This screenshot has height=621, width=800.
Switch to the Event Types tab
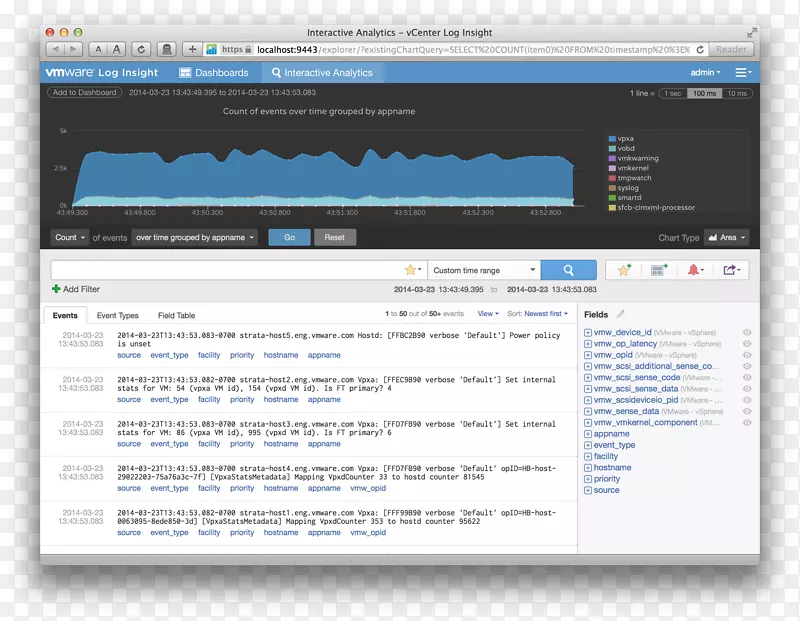tap(117, 315)
